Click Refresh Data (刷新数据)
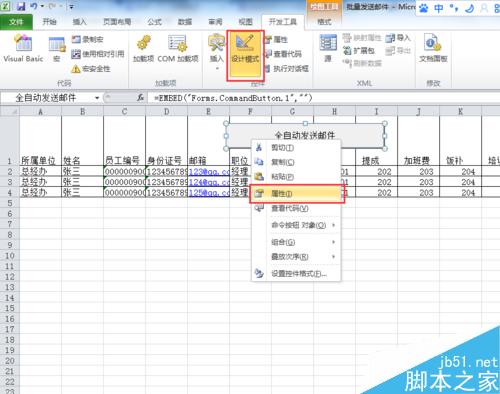The image size is (500, 394). coord(362,63)
